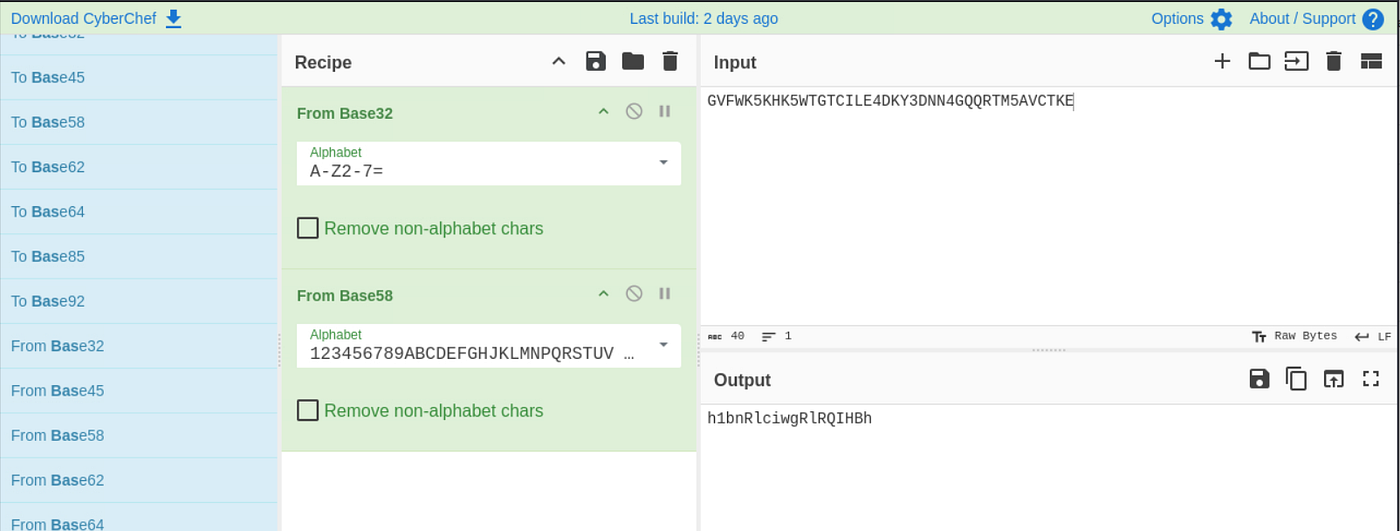Copy raw output to clipboard icon

(x=1297, y=379)
